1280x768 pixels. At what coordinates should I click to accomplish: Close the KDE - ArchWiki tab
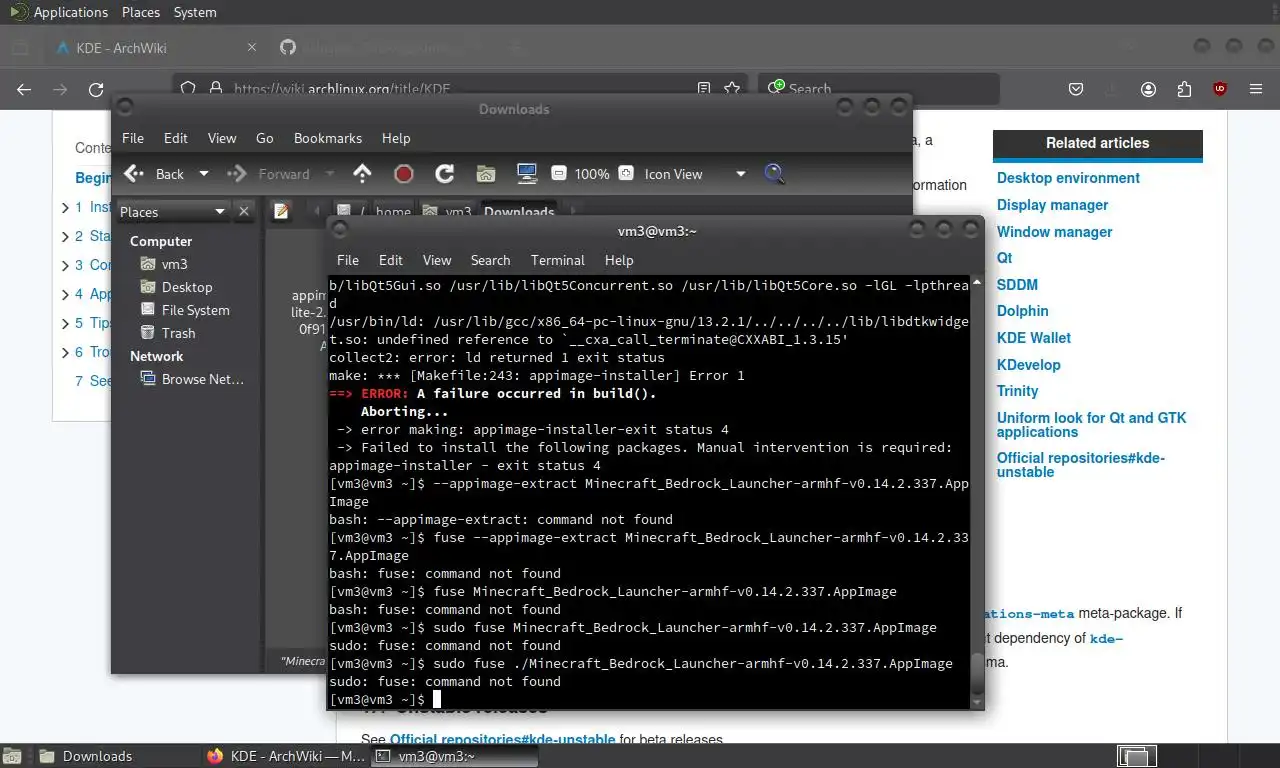click(x=252, y=47)
